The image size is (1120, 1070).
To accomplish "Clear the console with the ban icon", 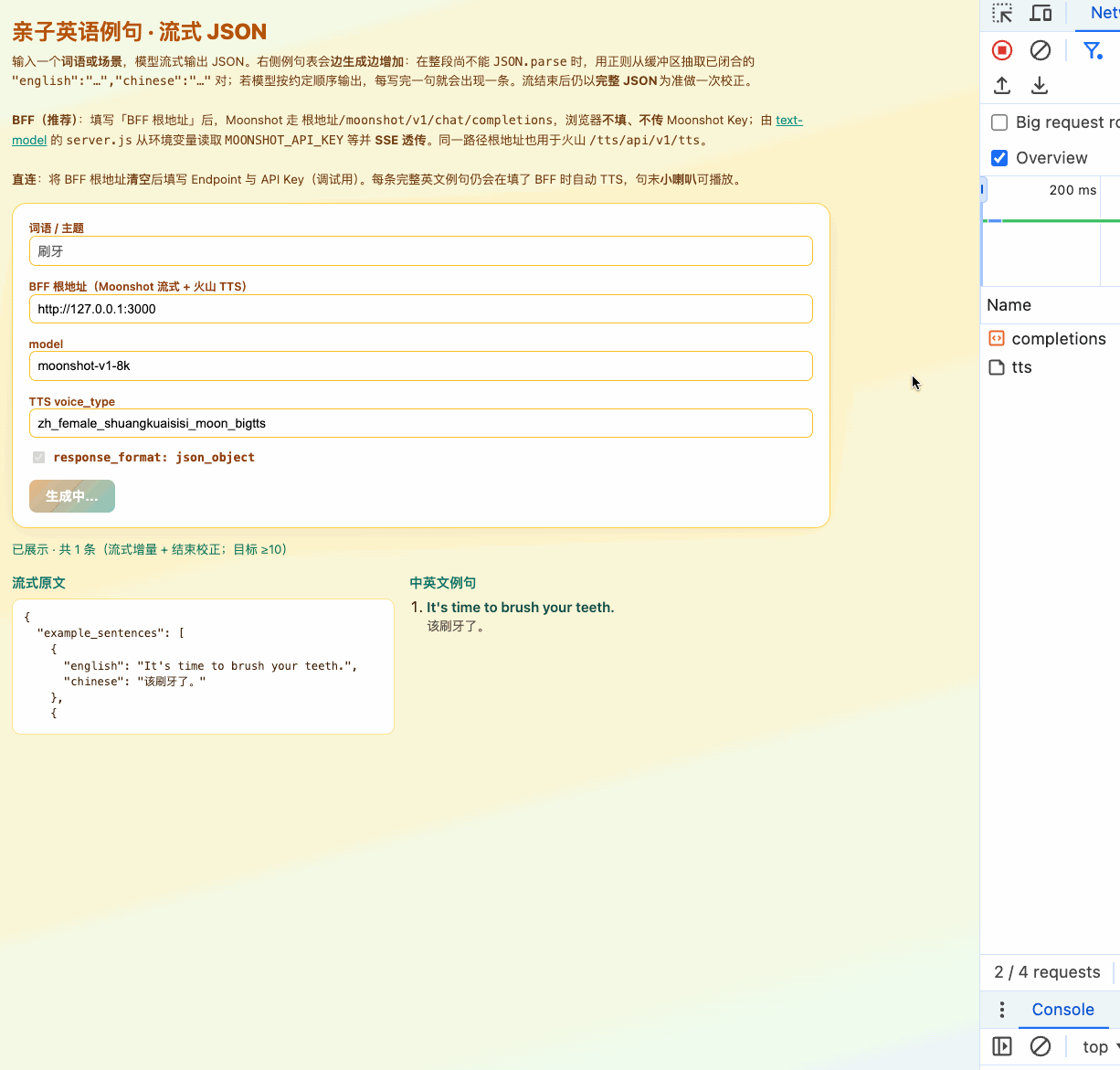I will 1041,1046.
